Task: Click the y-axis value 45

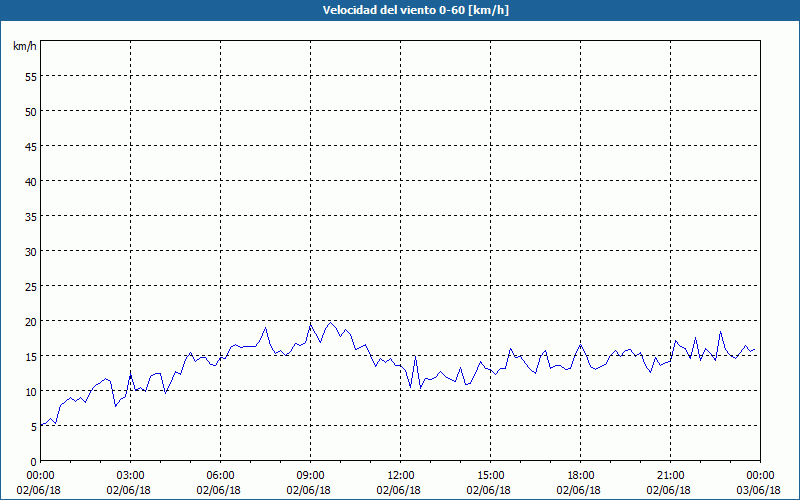Action: pyautogui.click(x=31, y=146)
